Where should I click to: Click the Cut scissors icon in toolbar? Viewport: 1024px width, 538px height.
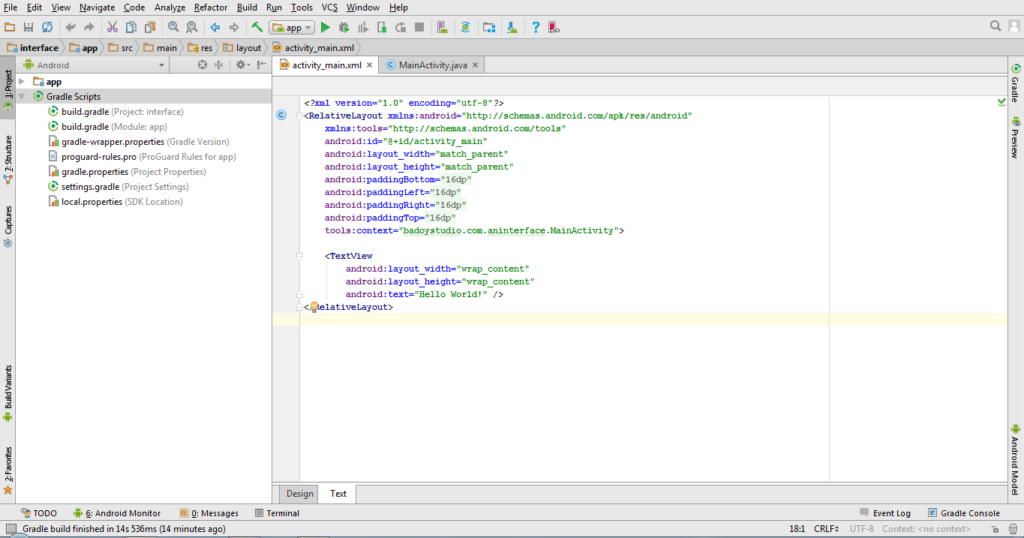pyautogui.click(x=112, y=27)
